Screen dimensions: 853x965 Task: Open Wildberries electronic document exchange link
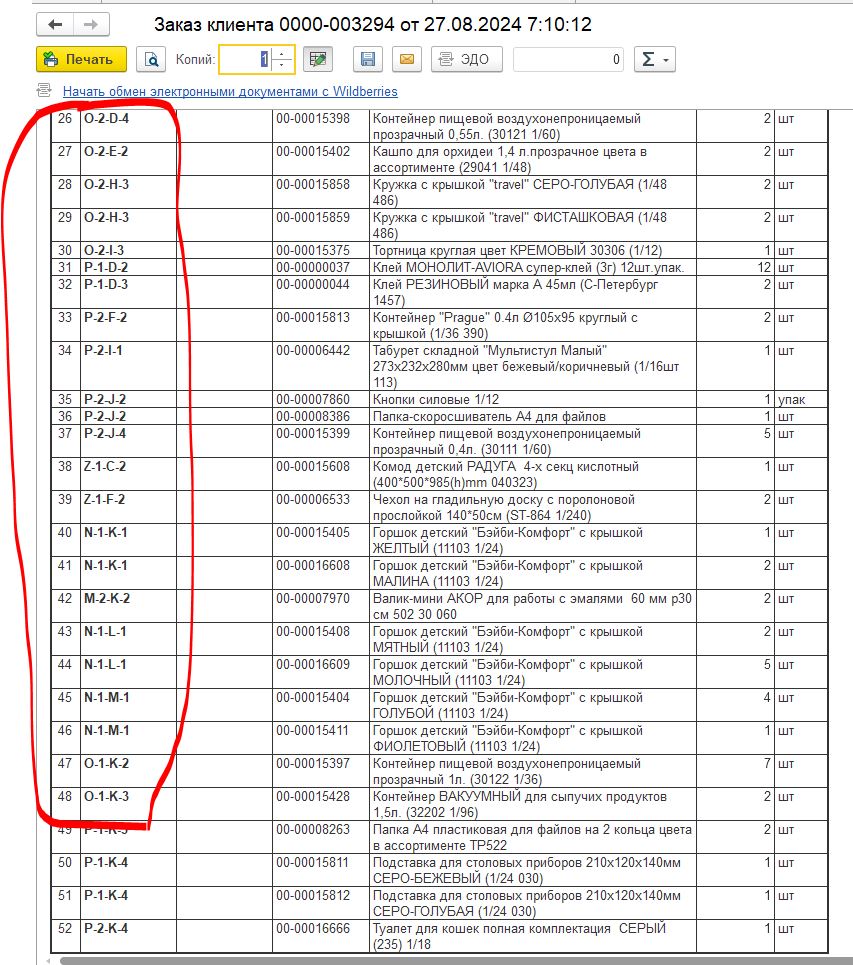pos(230,92)
